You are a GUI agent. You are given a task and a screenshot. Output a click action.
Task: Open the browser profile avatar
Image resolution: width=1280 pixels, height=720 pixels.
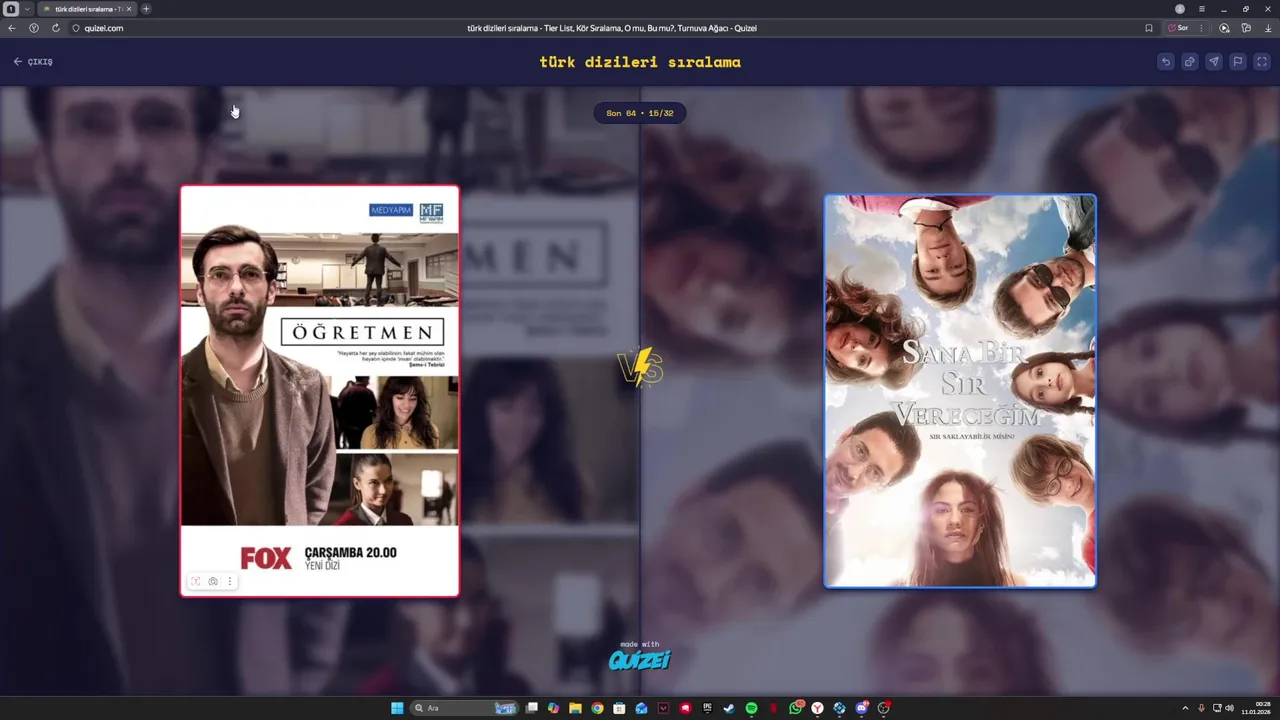click(x=1180, y=9)
